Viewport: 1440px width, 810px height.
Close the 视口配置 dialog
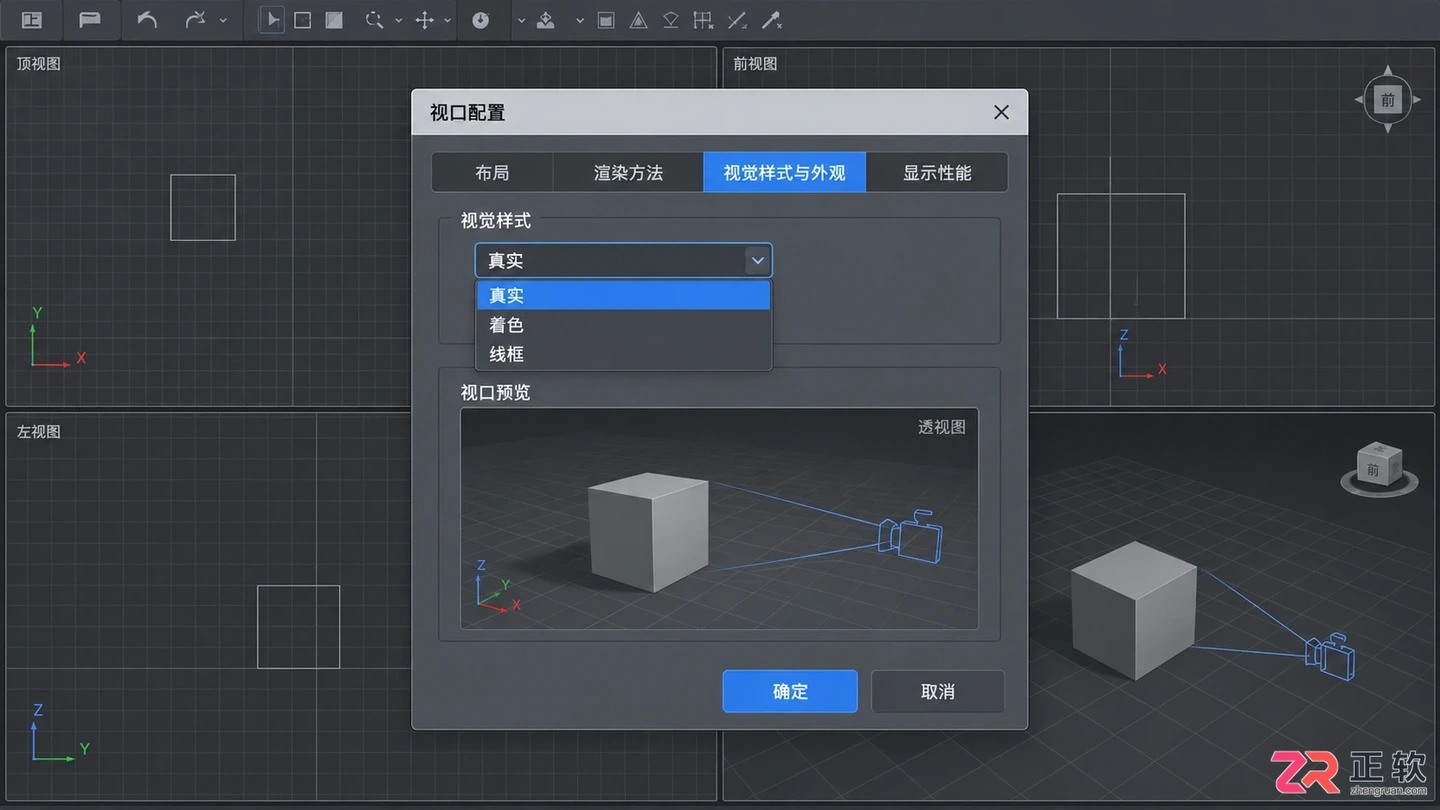click(x=1001, y=113)
